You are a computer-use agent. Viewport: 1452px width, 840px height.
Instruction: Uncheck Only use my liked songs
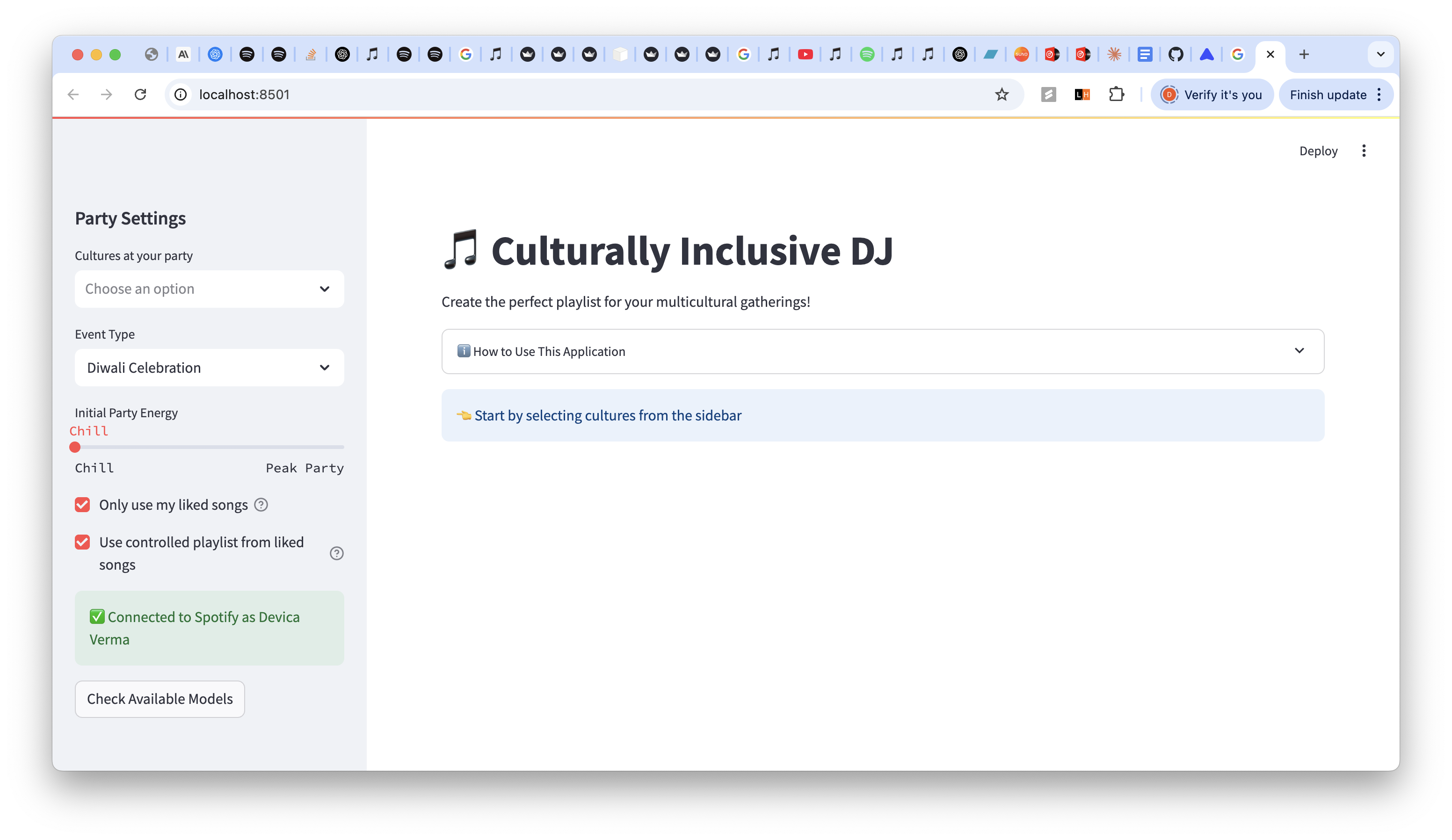82,505
